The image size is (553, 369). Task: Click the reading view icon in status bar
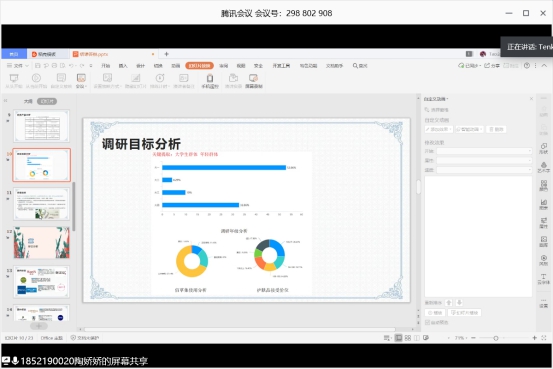click(x=417, y=338)
